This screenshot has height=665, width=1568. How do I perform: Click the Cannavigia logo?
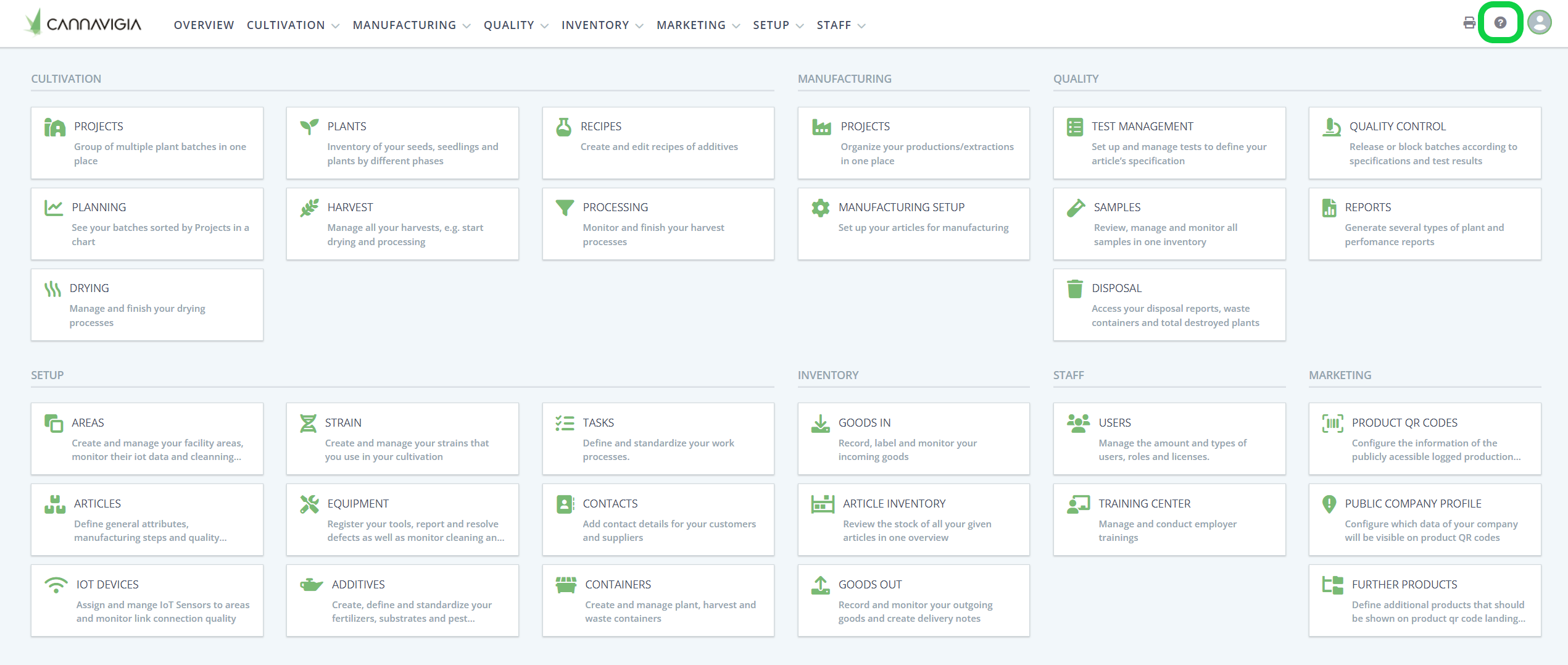point(83,23)
